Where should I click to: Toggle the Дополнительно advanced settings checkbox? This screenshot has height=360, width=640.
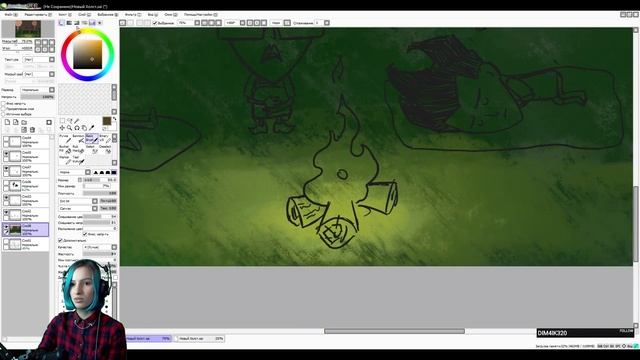[60, 240]
